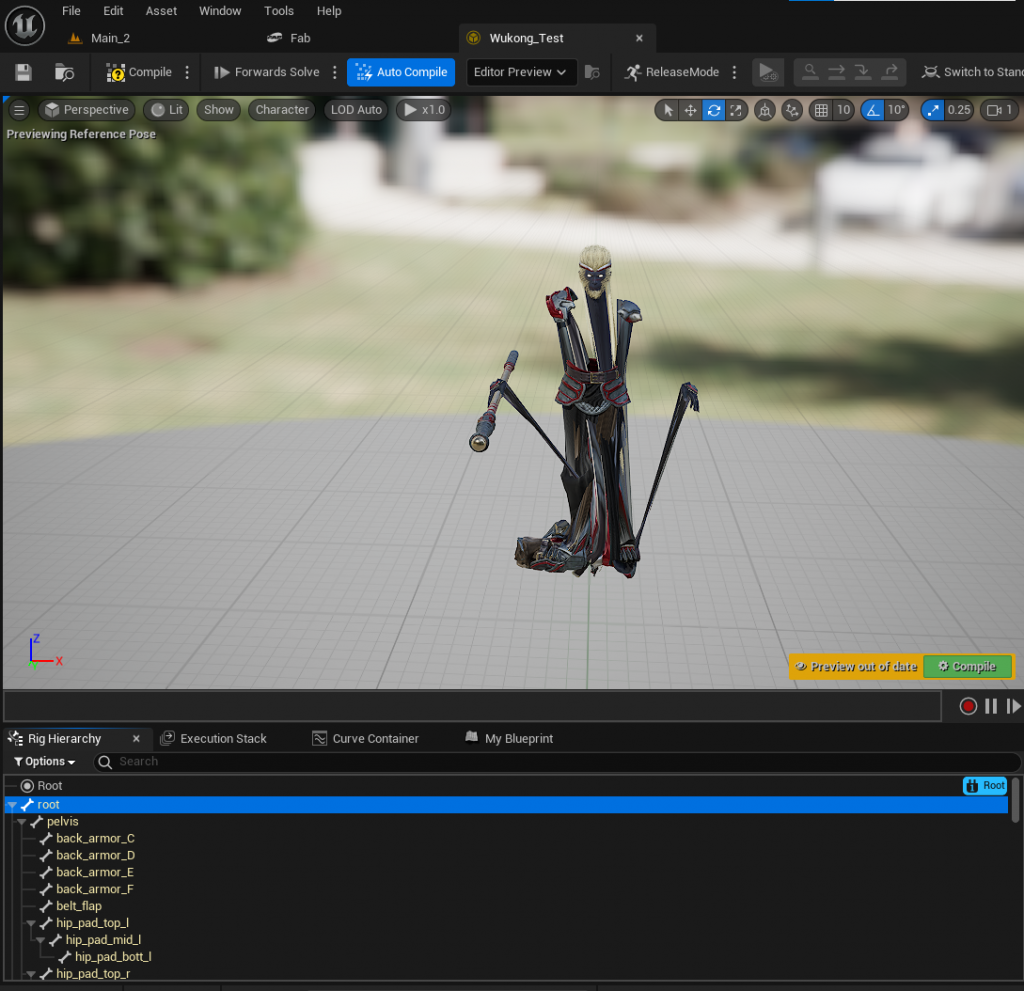Switch to My Blueprint tab
This screenshot has width=1024, height=991.
[509, 738]
